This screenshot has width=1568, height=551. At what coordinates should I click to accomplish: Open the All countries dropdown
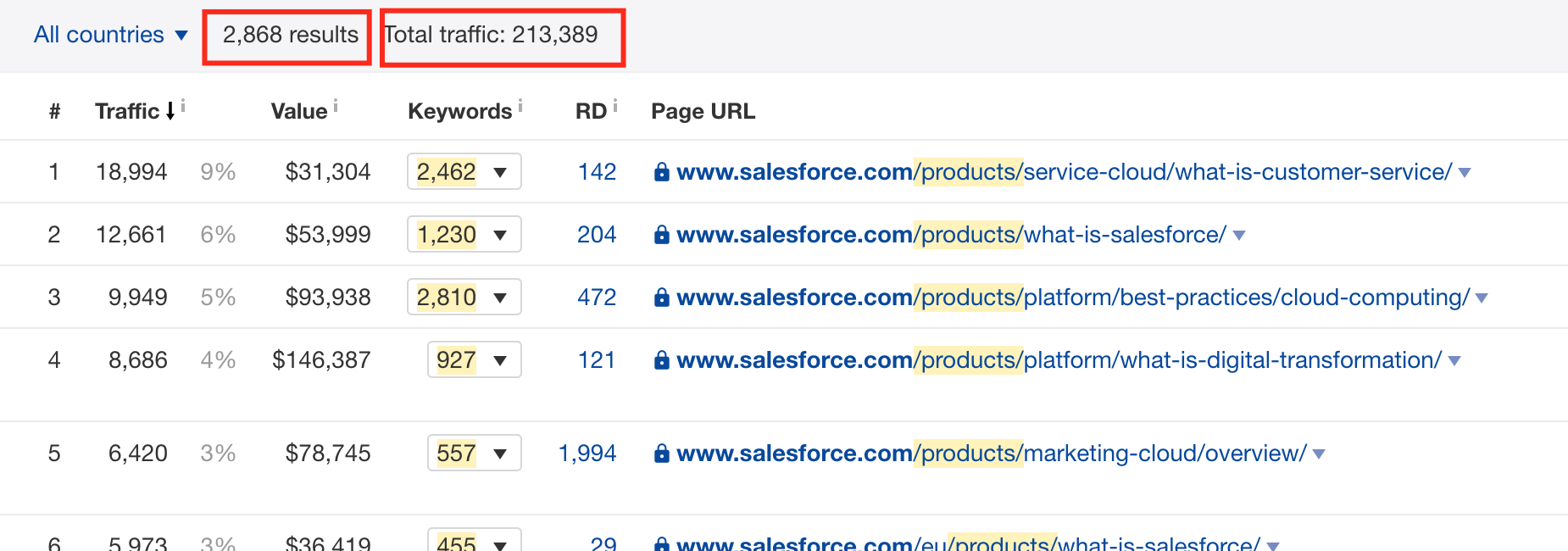click(x=110, y=35)
